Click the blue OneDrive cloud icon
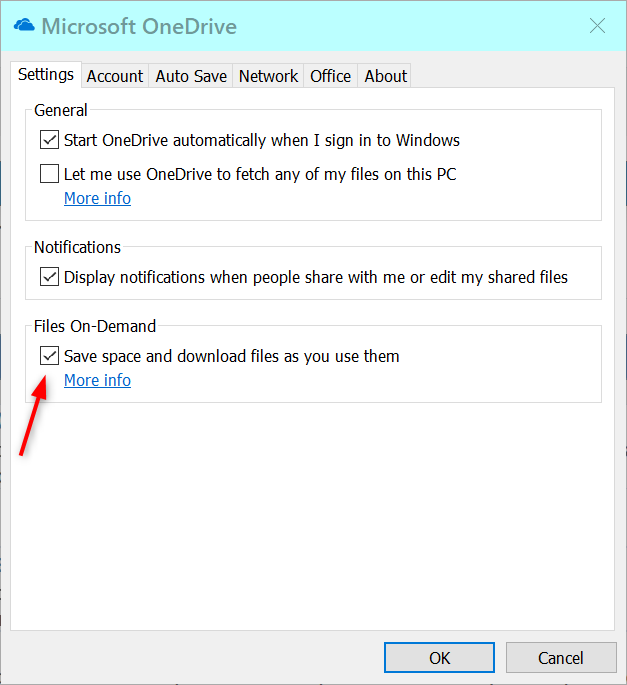 (24, 25)
